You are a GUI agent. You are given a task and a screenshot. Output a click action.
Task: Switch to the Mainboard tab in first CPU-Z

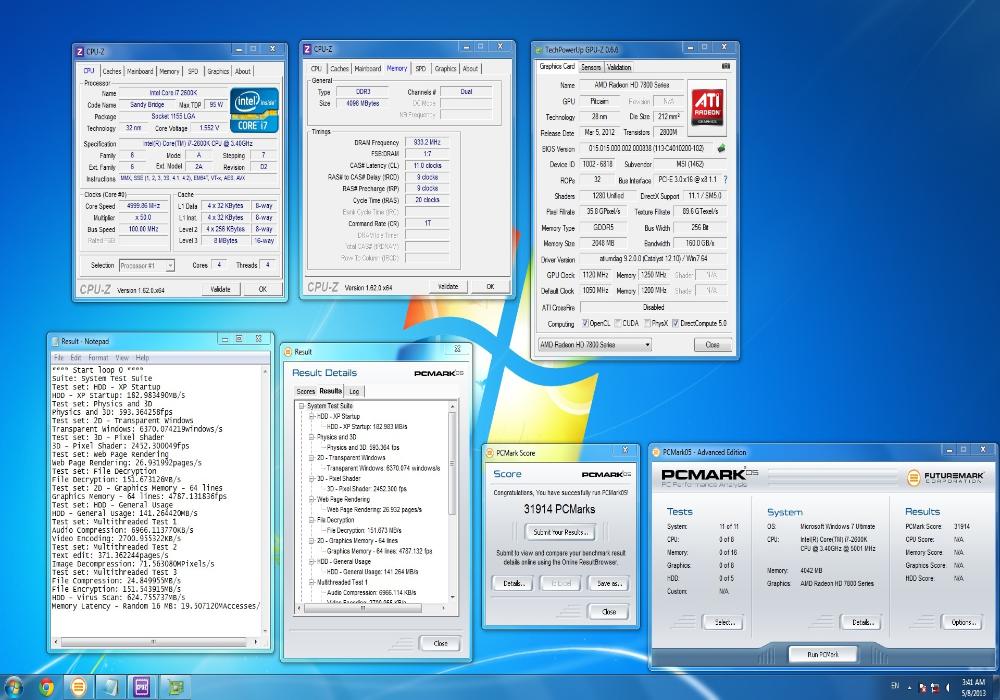pyautogui.click(x=140, y=71)
